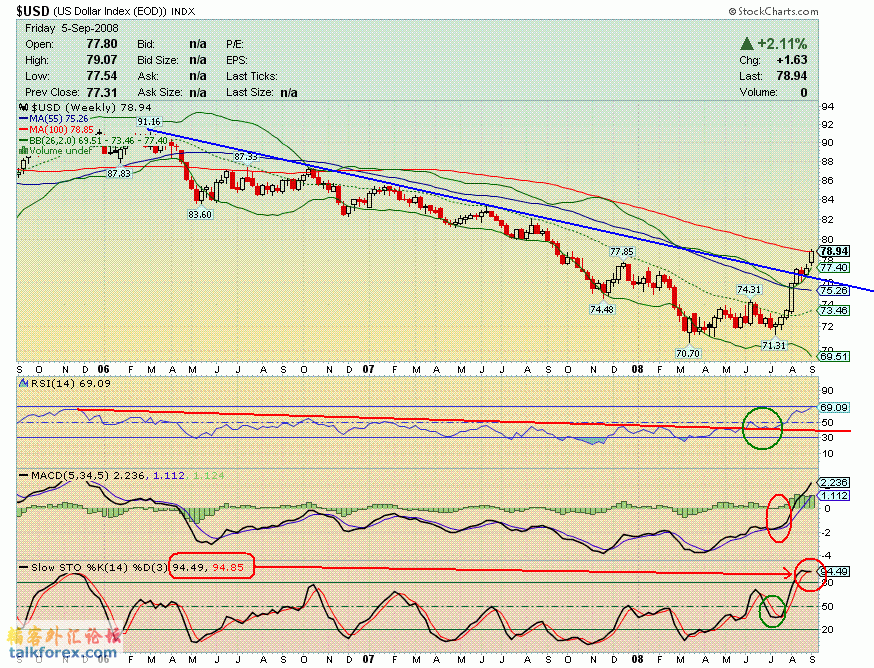Click the Last Size n/a value

289,92
